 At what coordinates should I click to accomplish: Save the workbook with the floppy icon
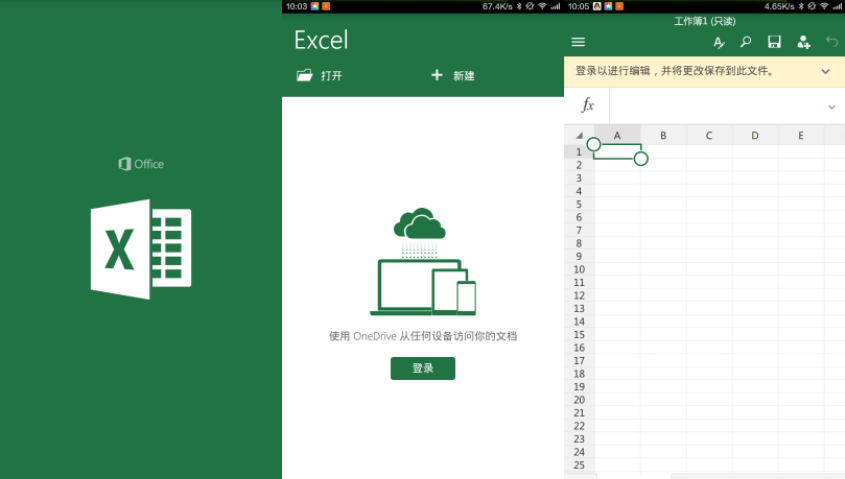(774, 42)
